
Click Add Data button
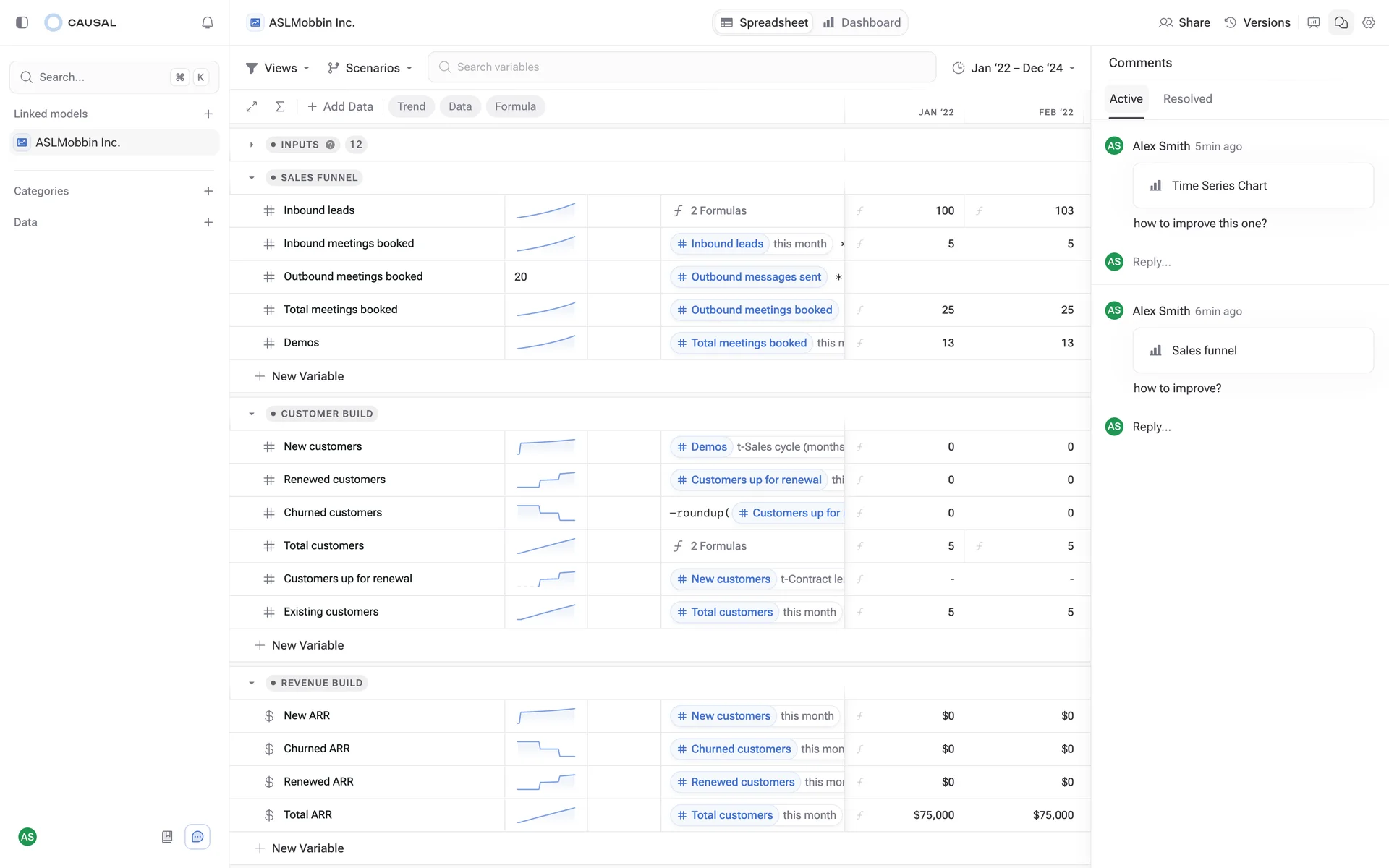[x=340, y=106]
